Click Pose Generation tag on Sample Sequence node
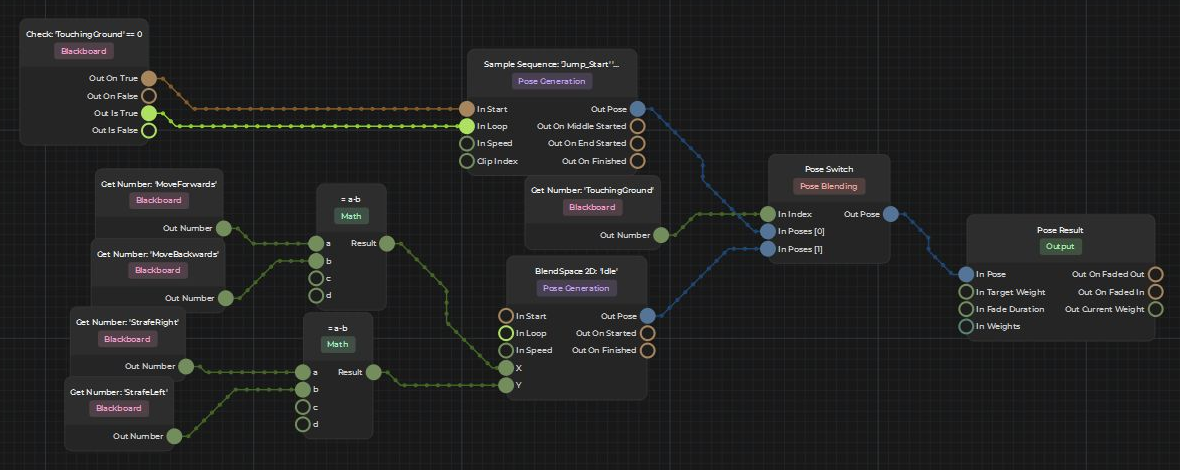Screen dimensions: 1180x470 tap(552, 81)
